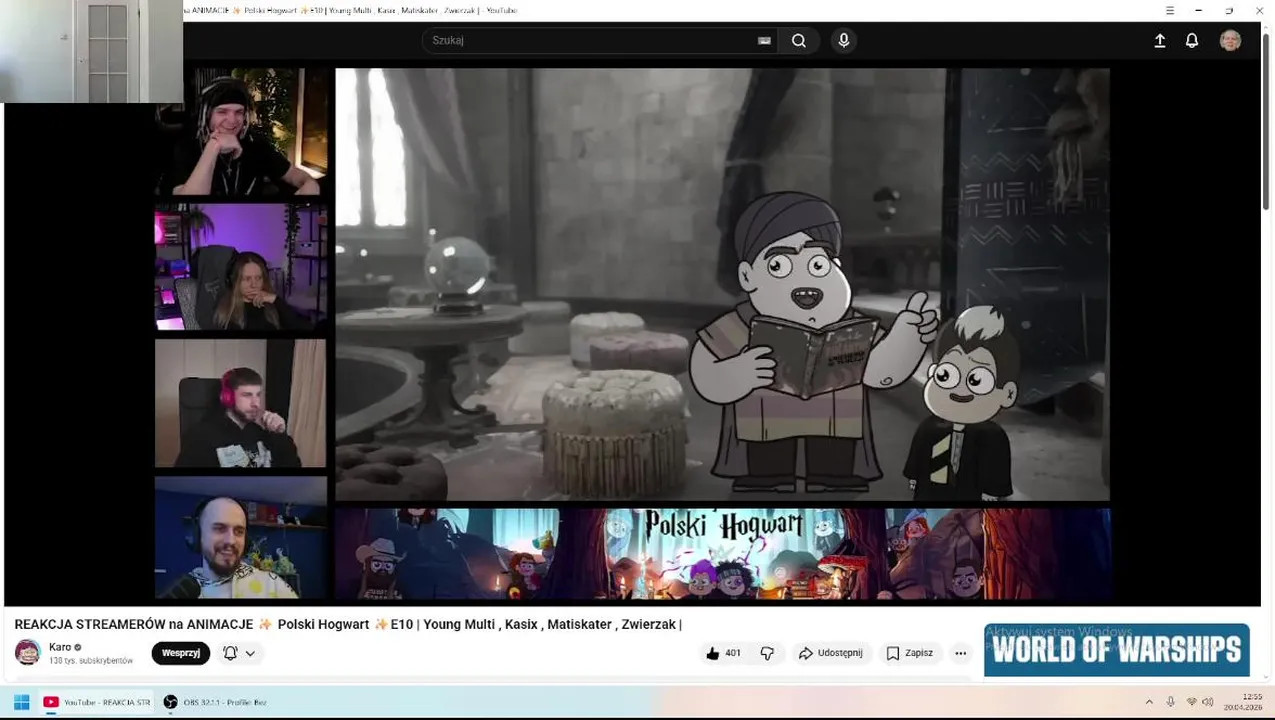Save video with Zapisz button
Screen dimensions: 1275x720
(x=909, y=653)
